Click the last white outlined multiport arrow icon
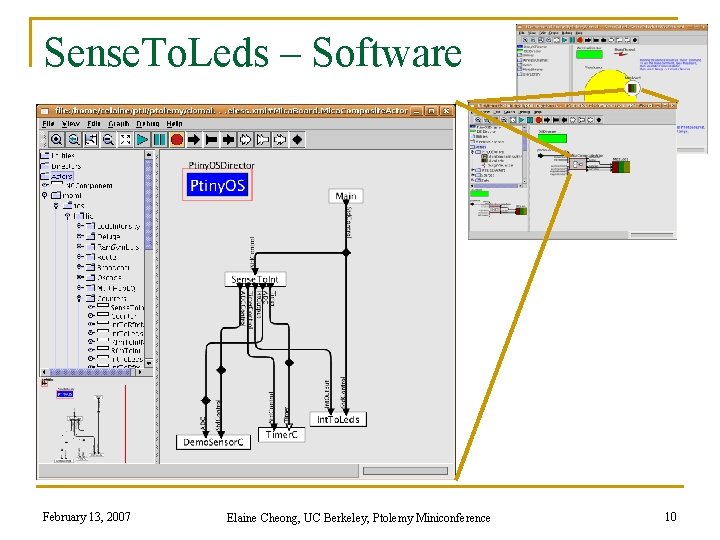720x540 pixels. (x=280, y=139)
